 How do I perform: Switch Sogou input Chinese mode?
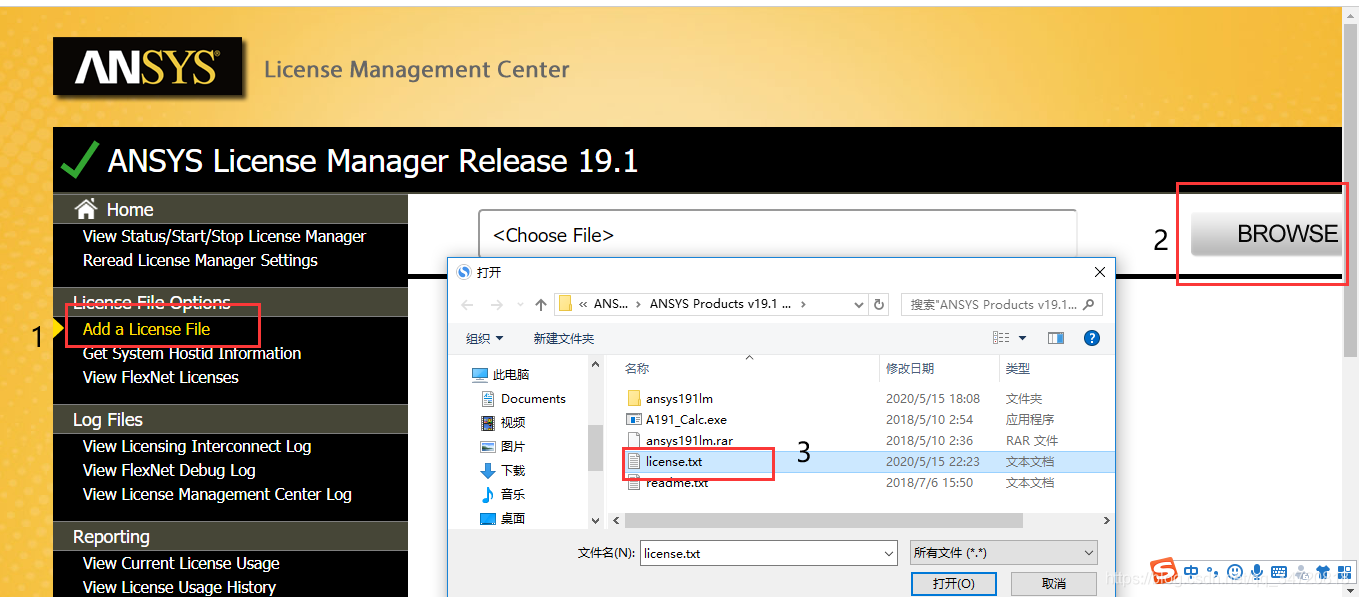tap(1191, 571)
